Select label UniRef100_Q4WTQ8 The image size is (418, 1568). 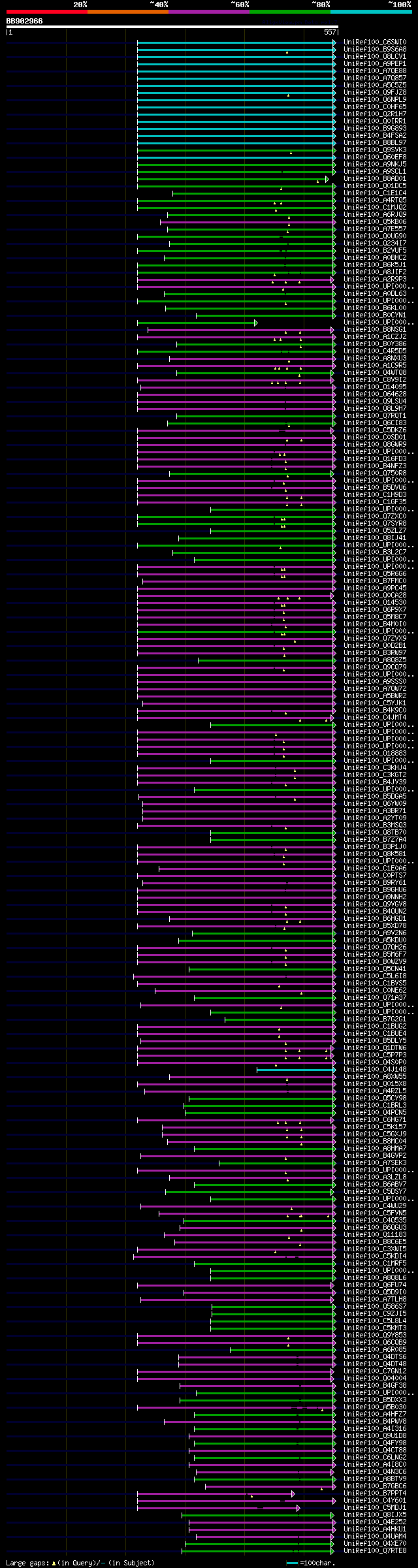[375, 373]
